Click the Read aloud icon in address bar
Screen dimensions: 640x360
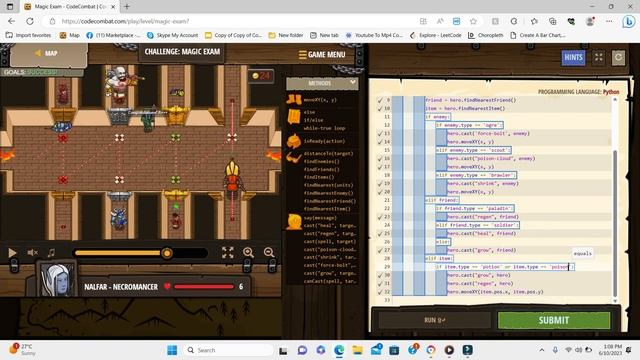pyautogui.click(x=440, y=21)
